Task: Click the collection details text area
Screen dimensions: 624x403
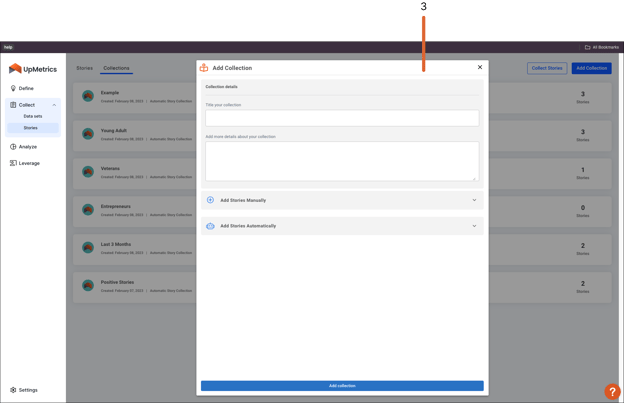Action: pyautogui.click(x=342, y=161)
